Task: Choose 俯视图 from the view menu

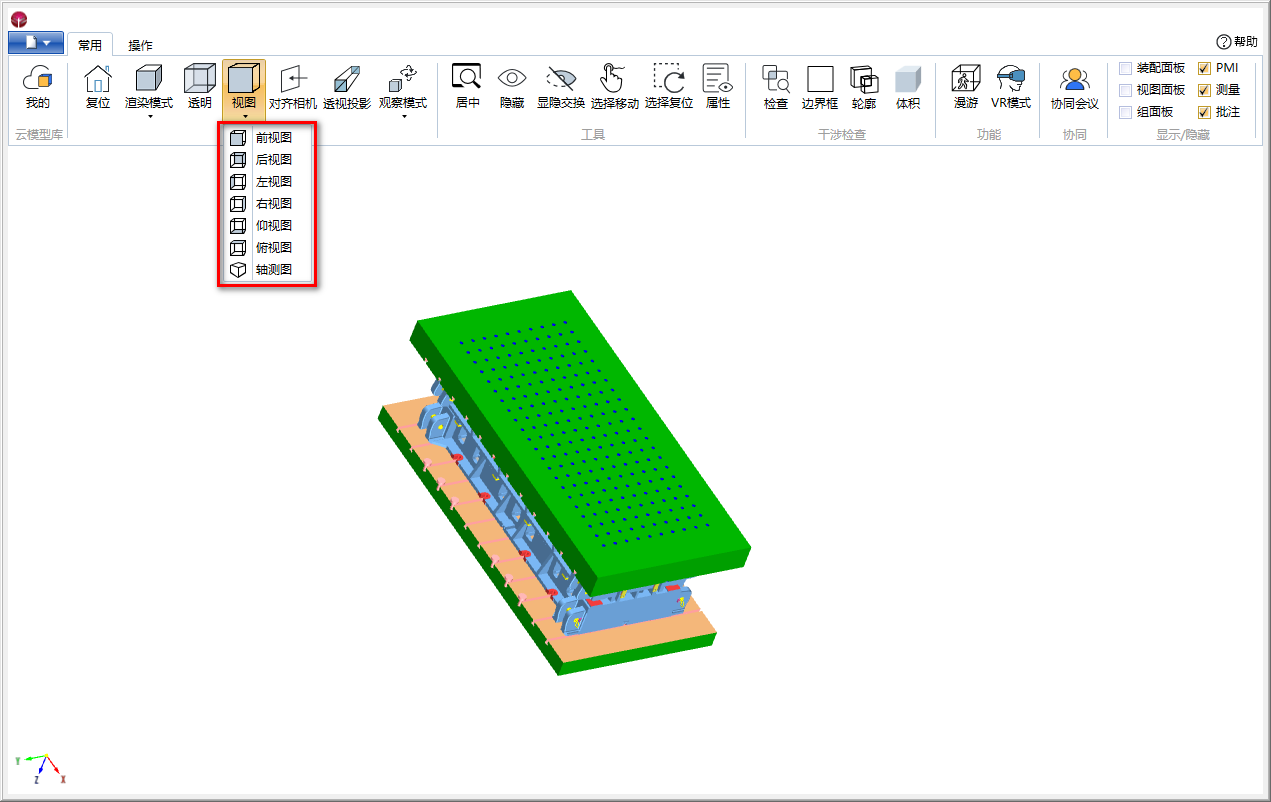Action: pyautogui.click(x=267, y=248)
